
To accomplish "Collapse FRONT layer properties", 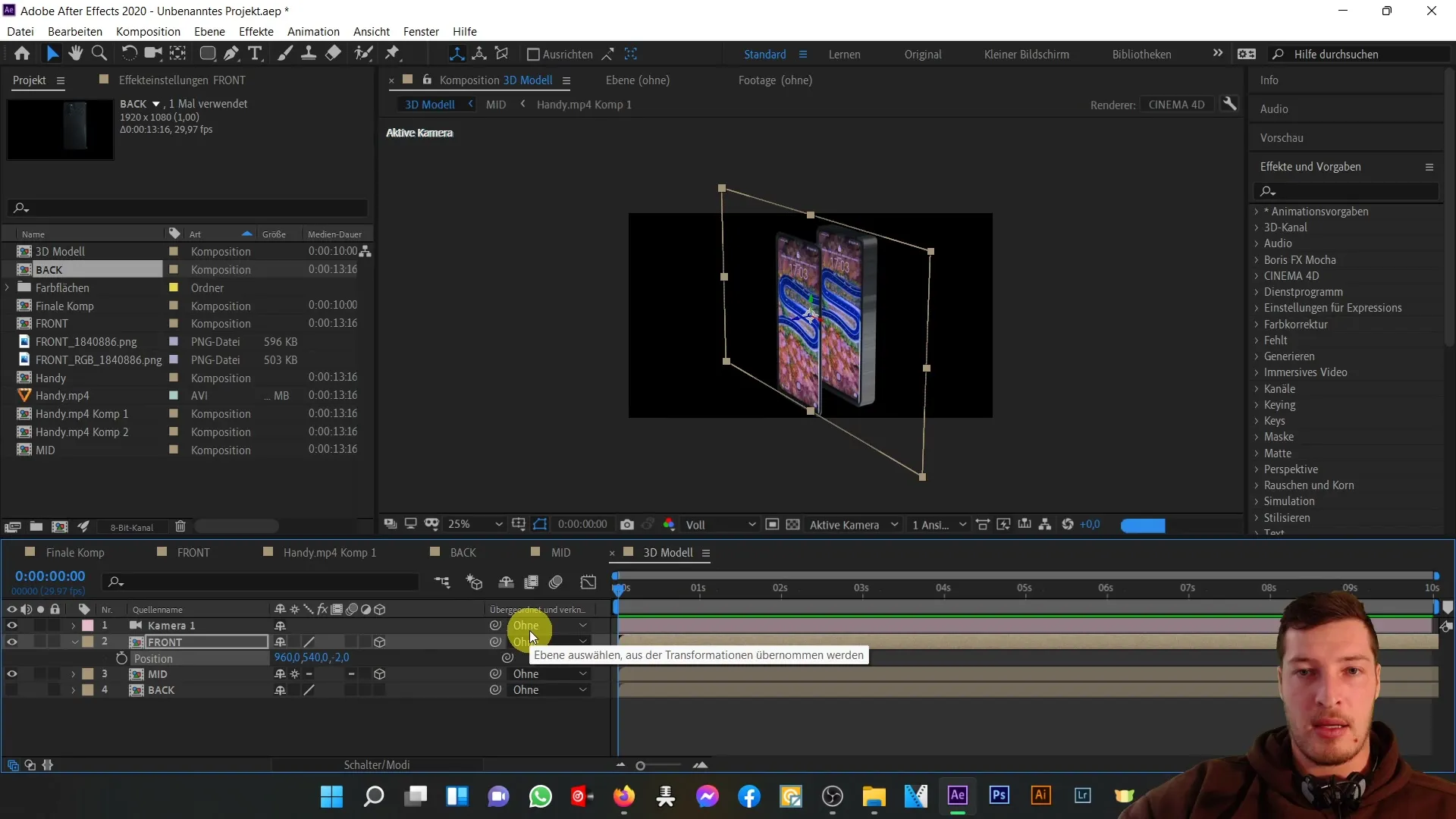I will (74, 642).
